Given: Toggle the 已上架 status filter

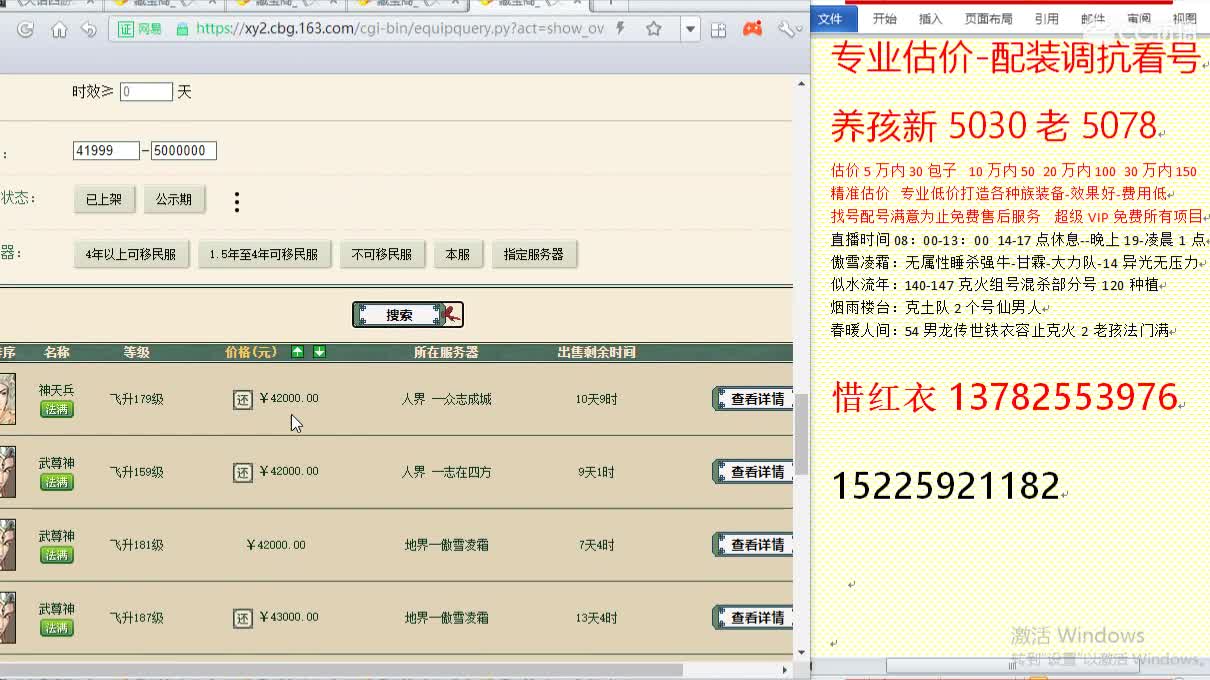Looking at the screenshot, I should pyautogui.click(x=104, y=199).
